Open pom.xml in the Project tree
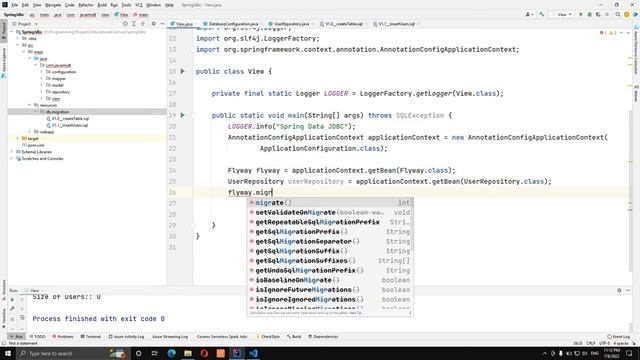 coord(36,145)
